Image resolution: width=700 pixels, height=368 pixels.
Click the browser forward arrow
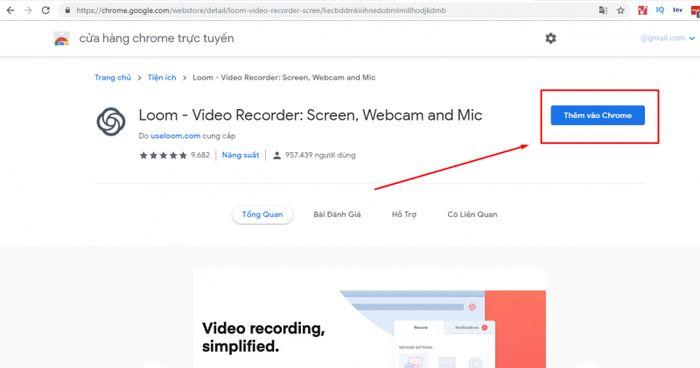28,10
